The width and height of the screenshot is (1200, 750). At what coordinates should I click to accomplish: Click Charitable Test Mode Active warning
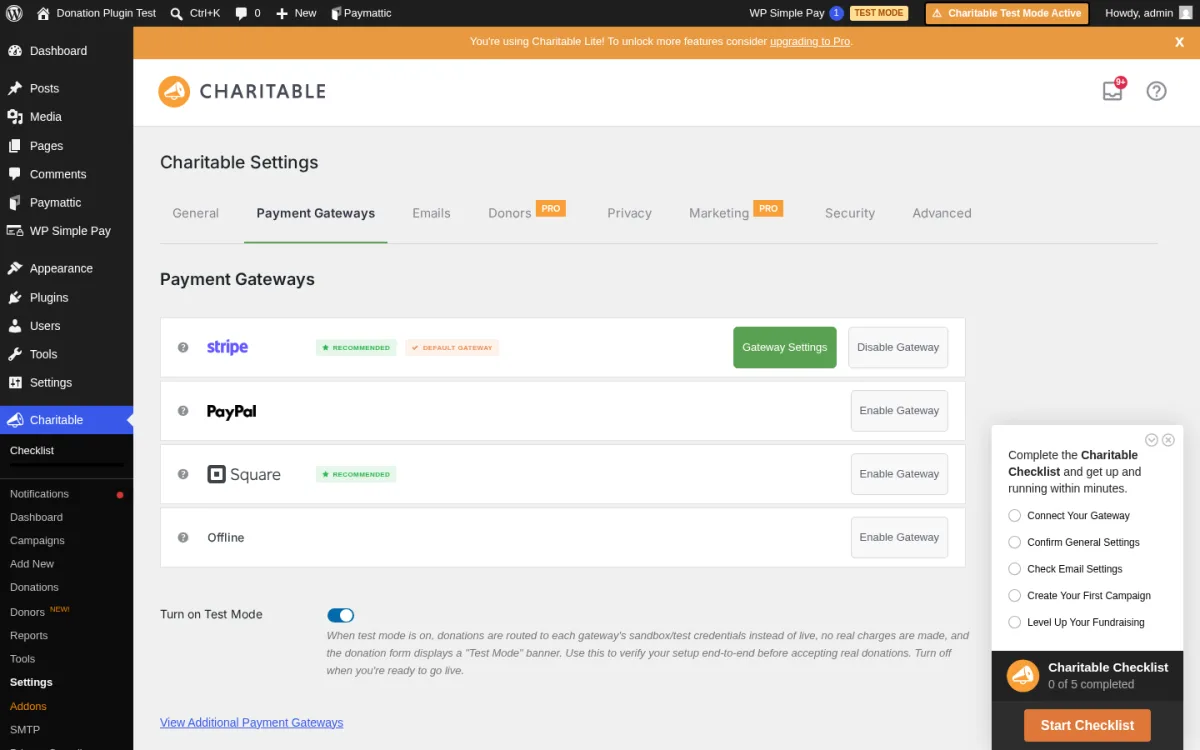coord(1007,13)
